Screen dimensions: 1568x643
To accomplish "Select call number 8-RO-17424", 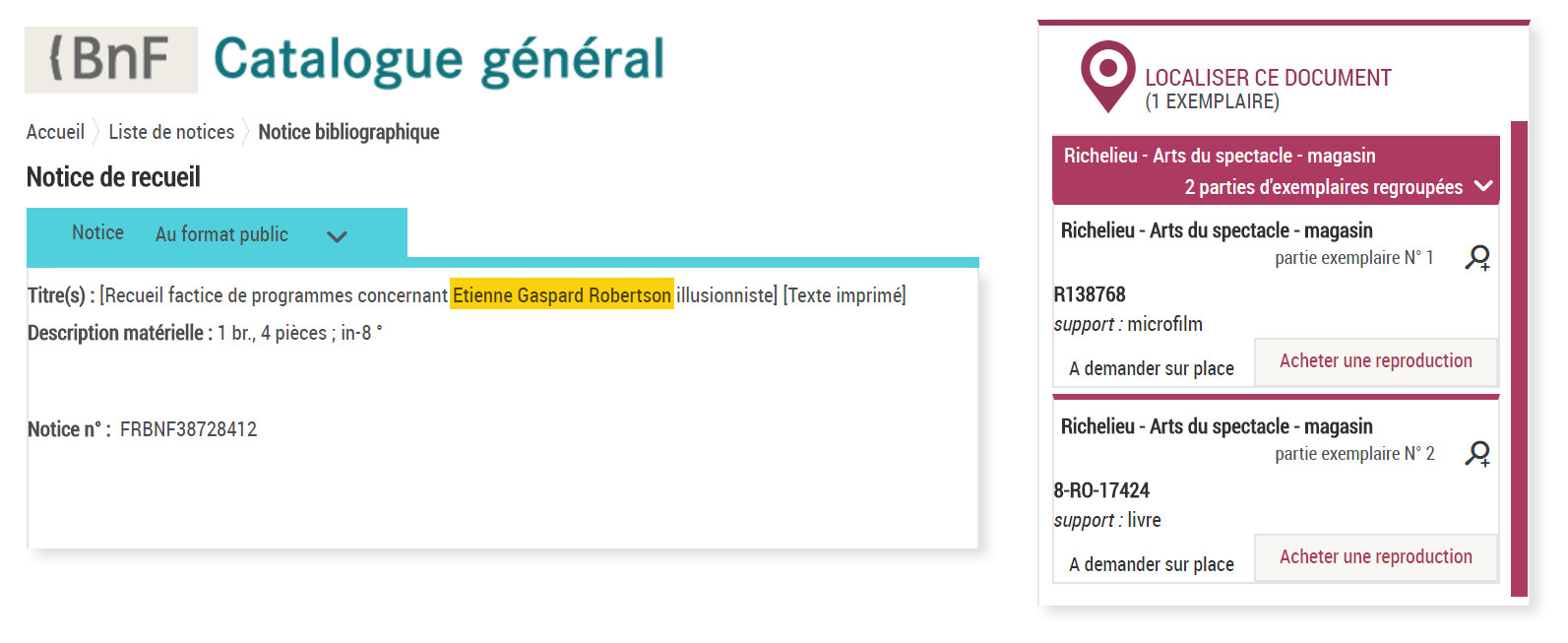I will click(x=1101, y=490).
